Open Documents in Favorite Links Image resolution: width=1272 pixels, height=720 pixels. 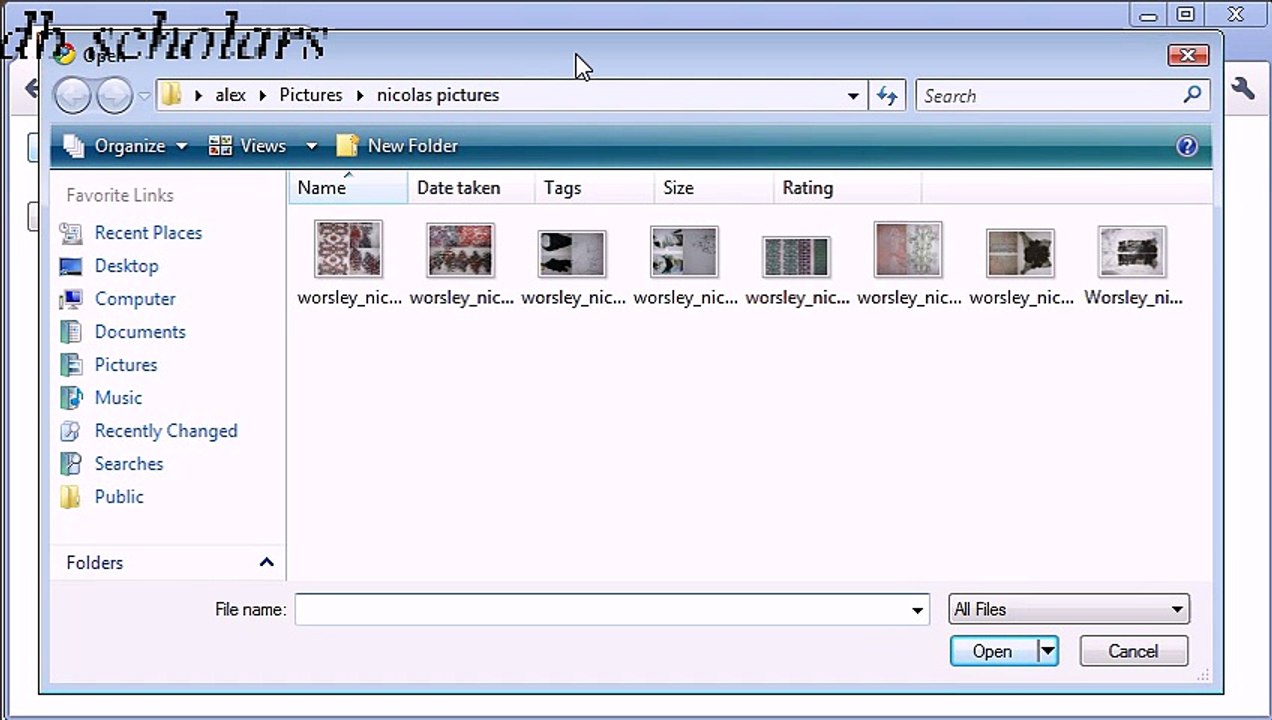[x=140, y=332]
